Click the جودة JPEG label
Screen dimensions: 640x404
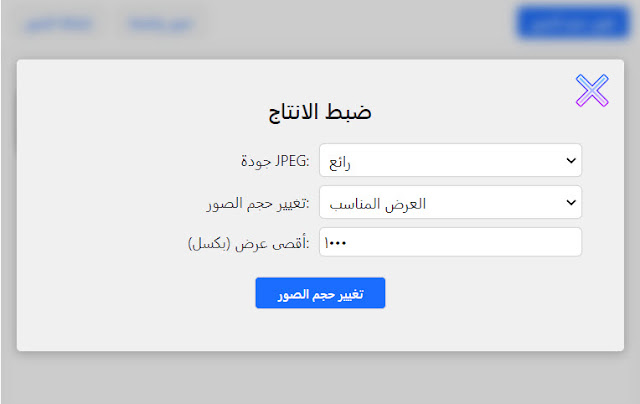(x=275, y=161)
